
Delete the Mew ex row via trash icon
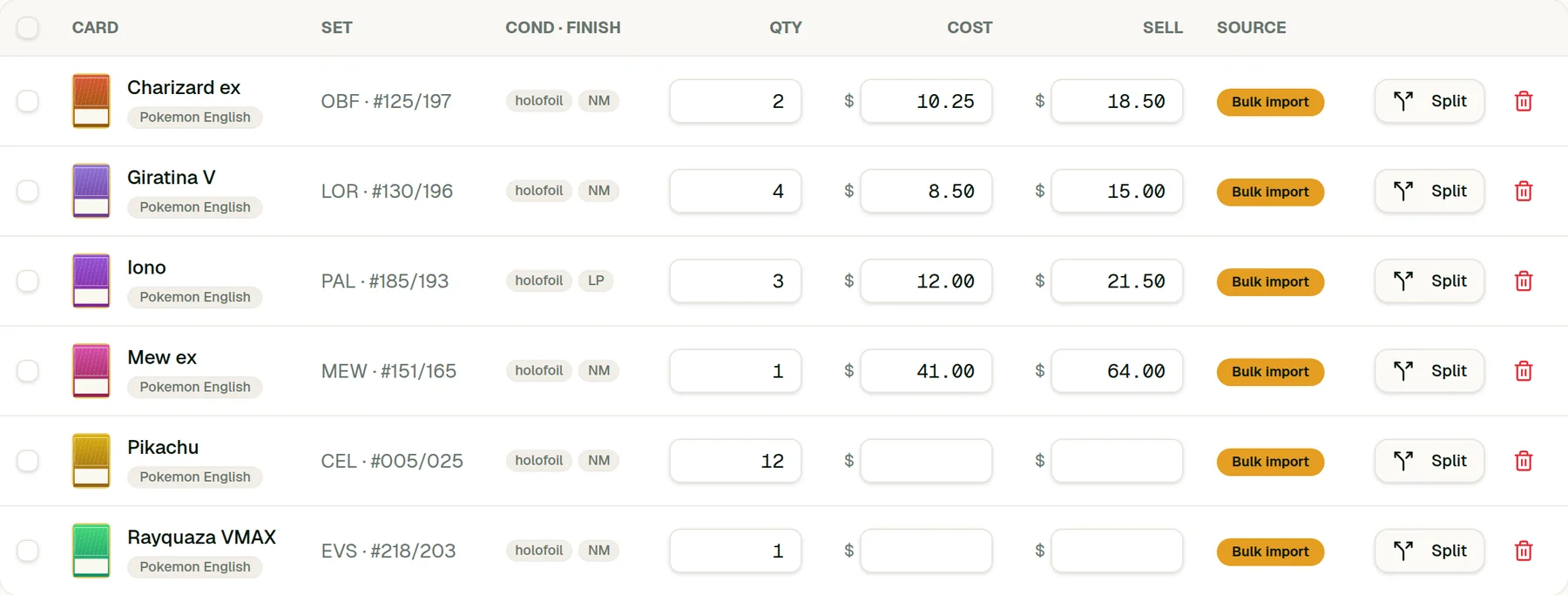1524,371
